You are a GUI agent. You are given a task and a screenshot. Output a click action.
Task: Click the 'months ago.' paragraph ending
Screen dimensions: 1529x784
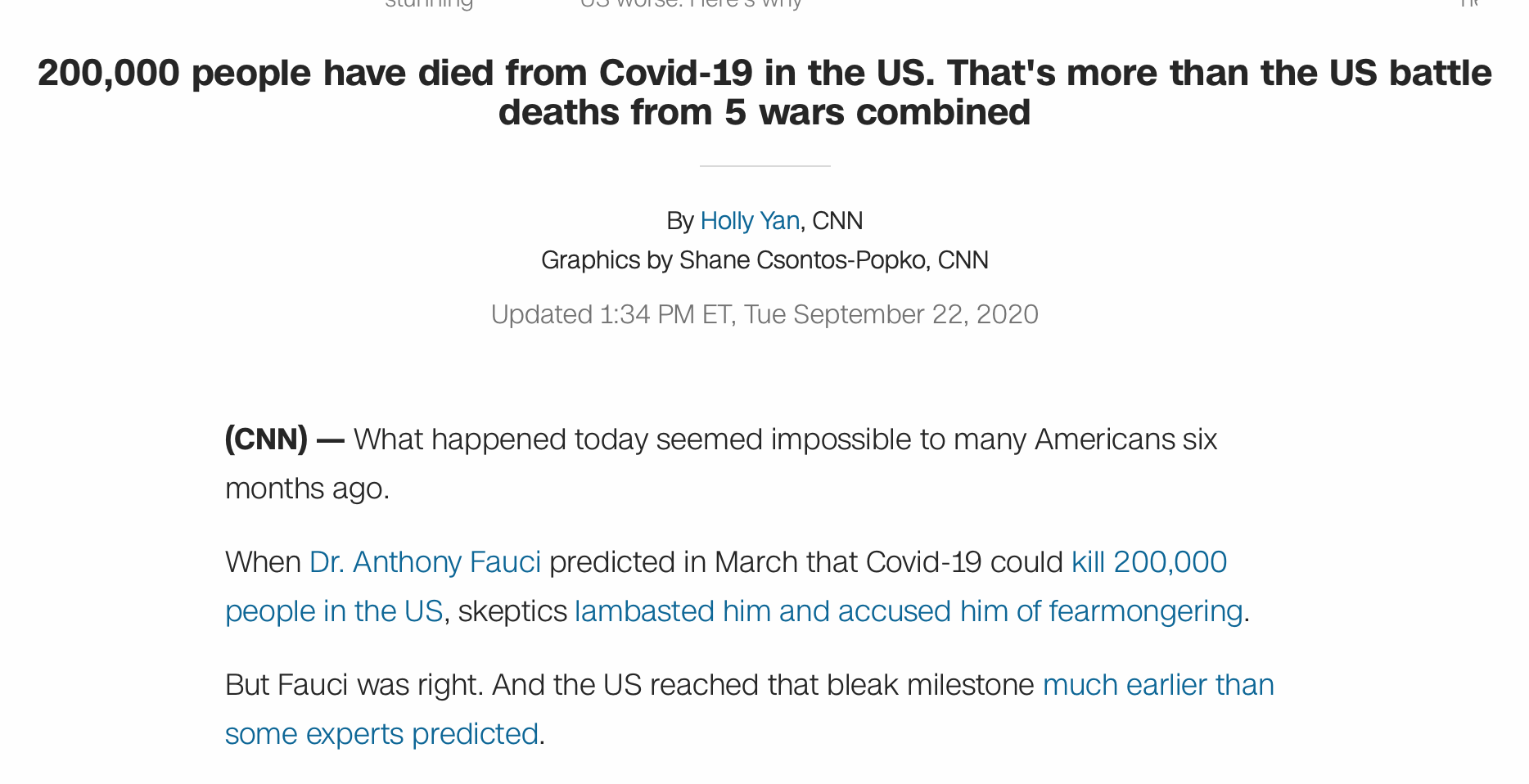tap(307, 489)
